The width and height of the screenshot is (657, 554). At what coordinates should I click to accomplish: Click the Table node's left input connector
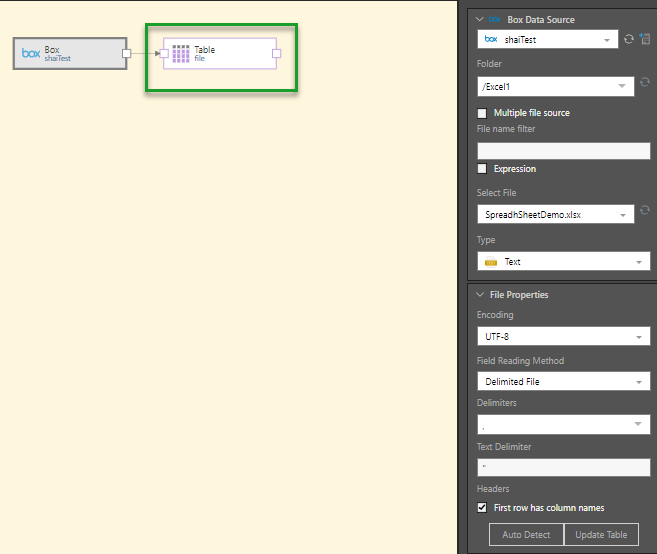pos(165,53)
